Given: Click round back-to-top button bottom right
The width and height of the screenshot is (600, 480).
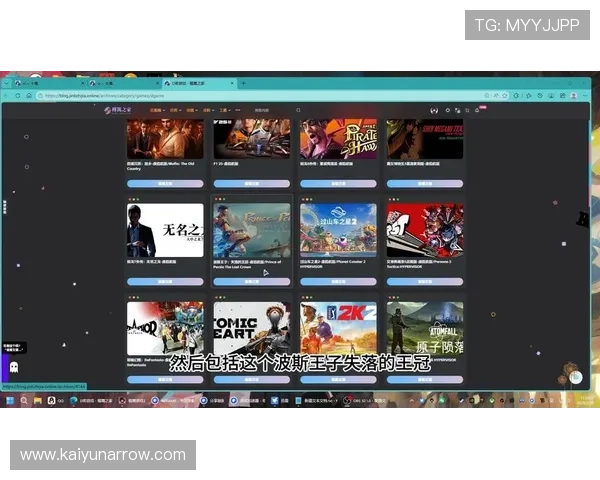Looking at the screenshot, I should pyautogui.click(x=576, y=377).
